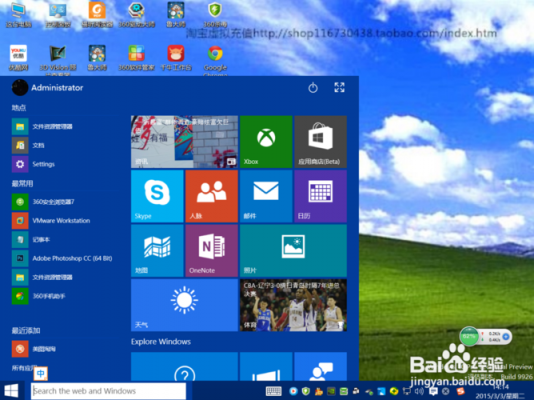Select the orange Foxit PDF reader desktop icon

pos(97,15)
